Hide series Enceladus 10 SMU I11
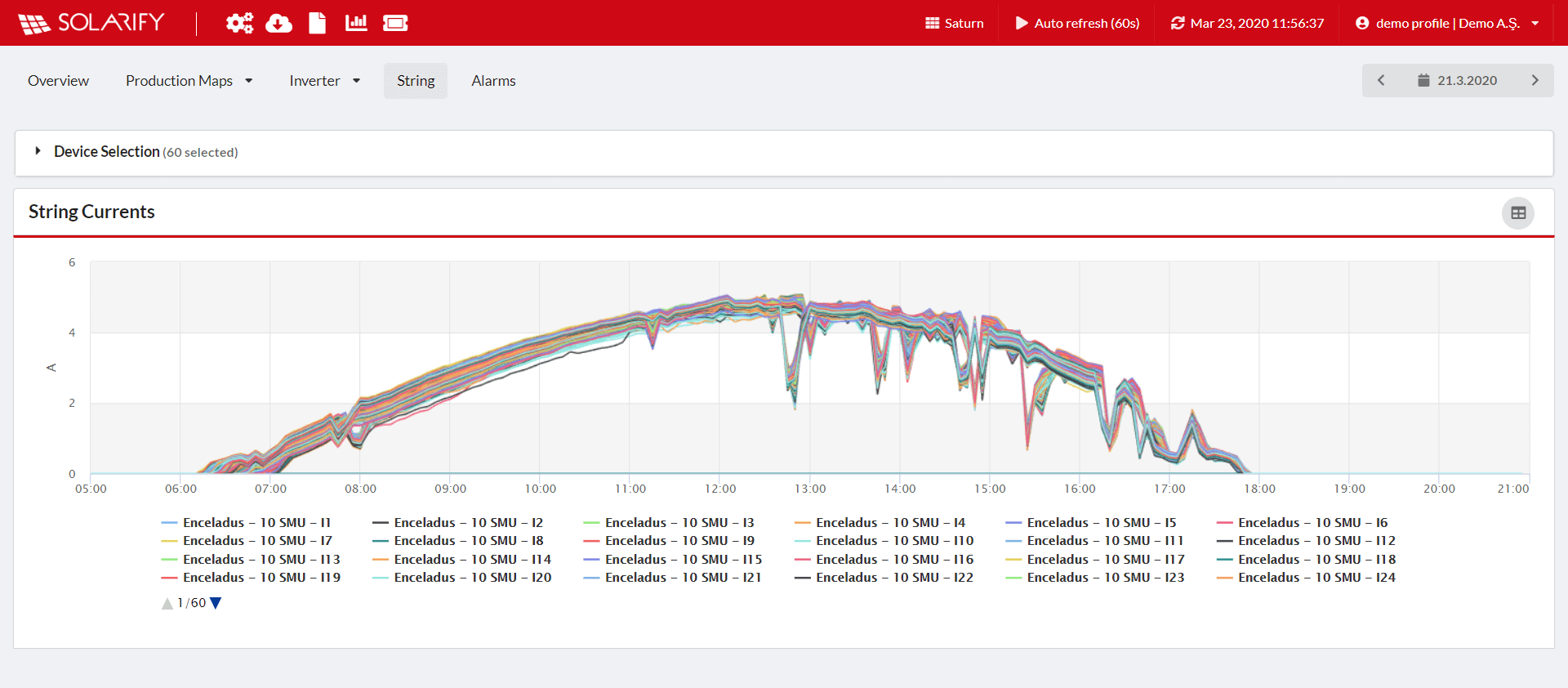Viewport: 1568px width, 688px height. coord(1094,541)
